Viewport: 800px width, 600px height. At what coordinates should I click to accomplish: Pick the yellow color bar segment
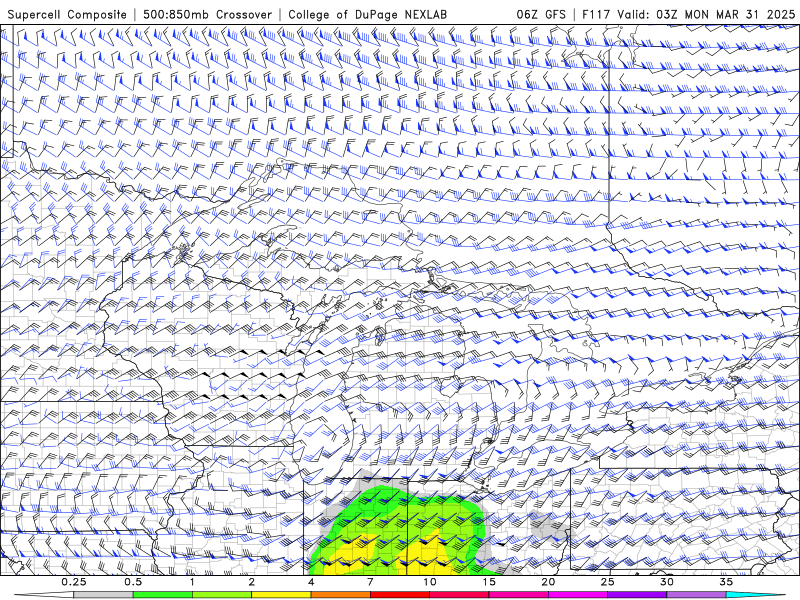[x=281, y=595]
